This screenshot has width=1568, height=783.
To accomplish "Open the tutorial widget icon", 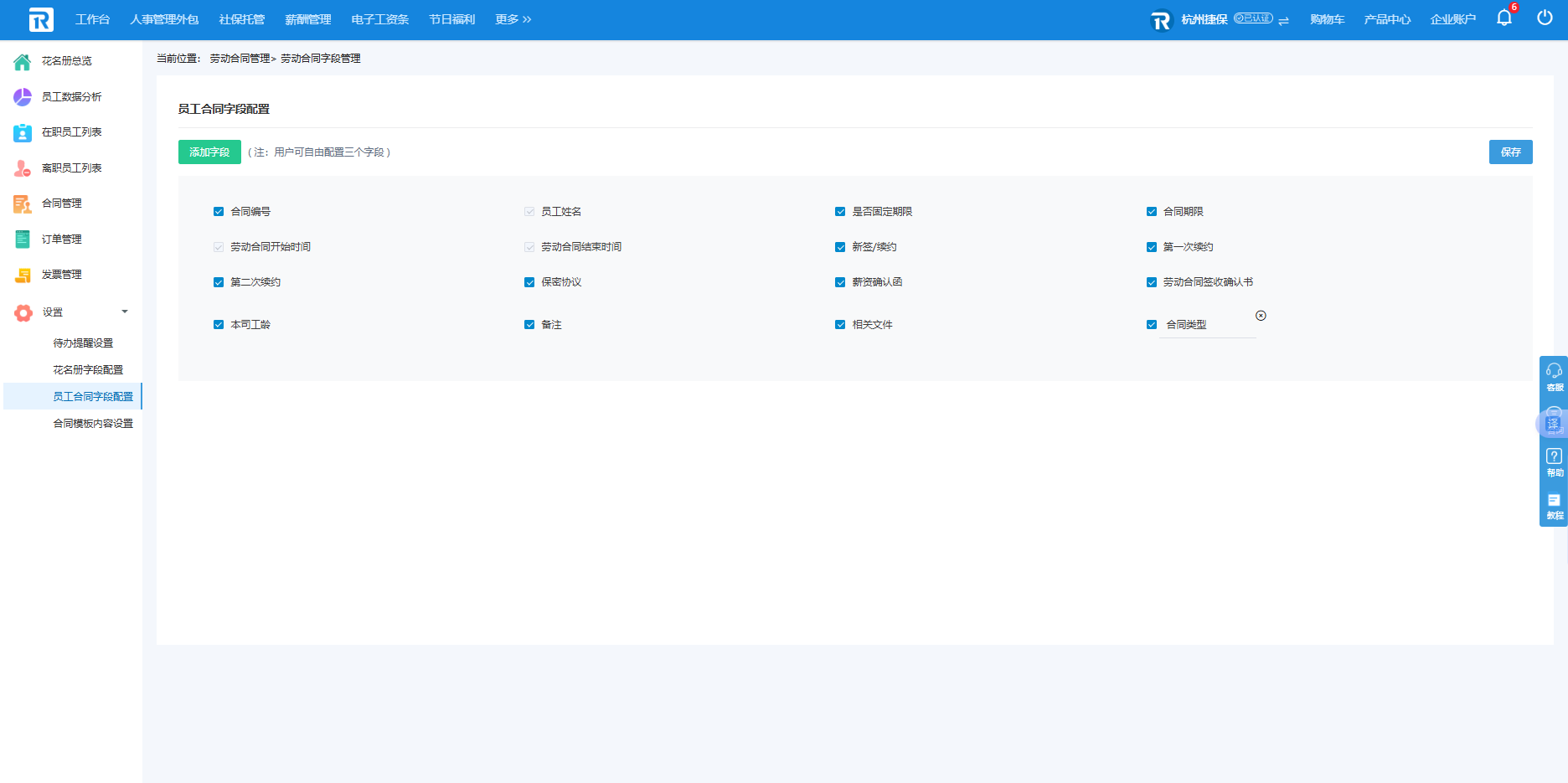I will pyautogui.click(x=1554, y=505).
